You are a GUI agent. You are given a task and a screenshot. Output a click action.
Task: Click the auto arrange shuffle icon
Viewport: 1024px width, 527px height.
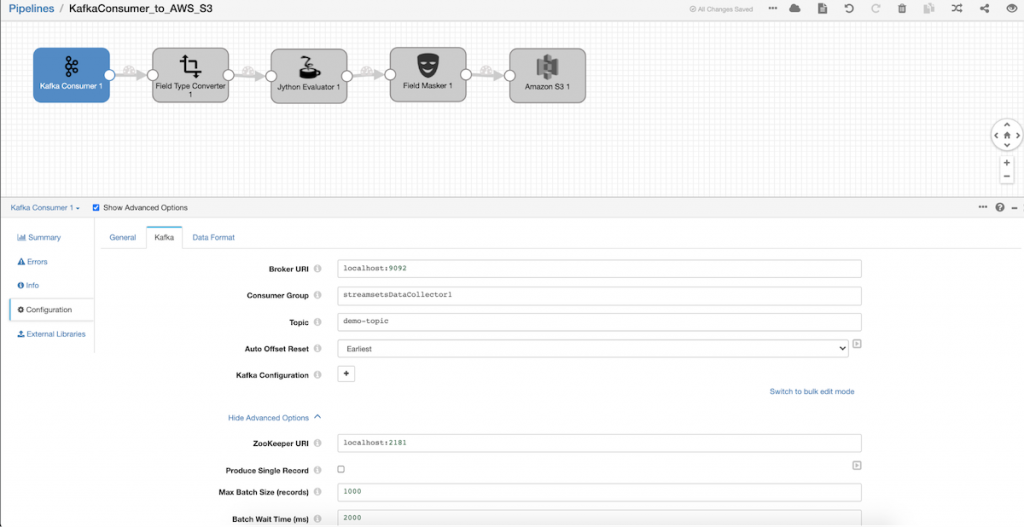[x=957, y=9]
